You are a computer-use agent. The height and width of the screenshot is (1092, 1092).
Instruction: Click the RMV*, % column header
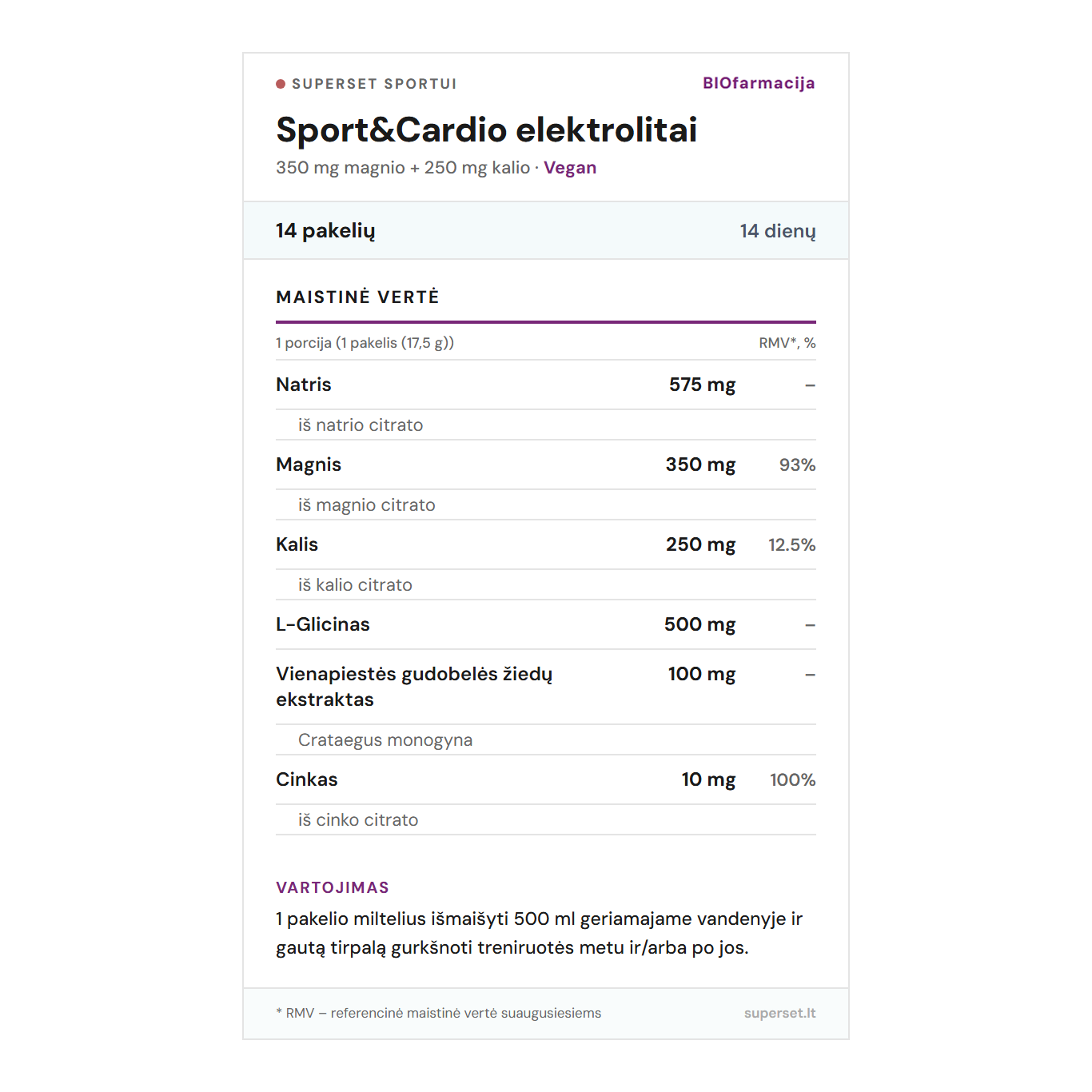coord(787,343)
